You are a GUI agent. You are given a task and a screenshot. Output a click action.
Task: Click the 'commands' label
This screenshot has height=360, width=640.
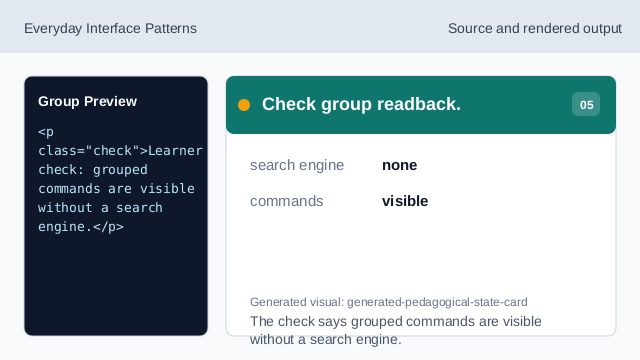coord(287,201)
